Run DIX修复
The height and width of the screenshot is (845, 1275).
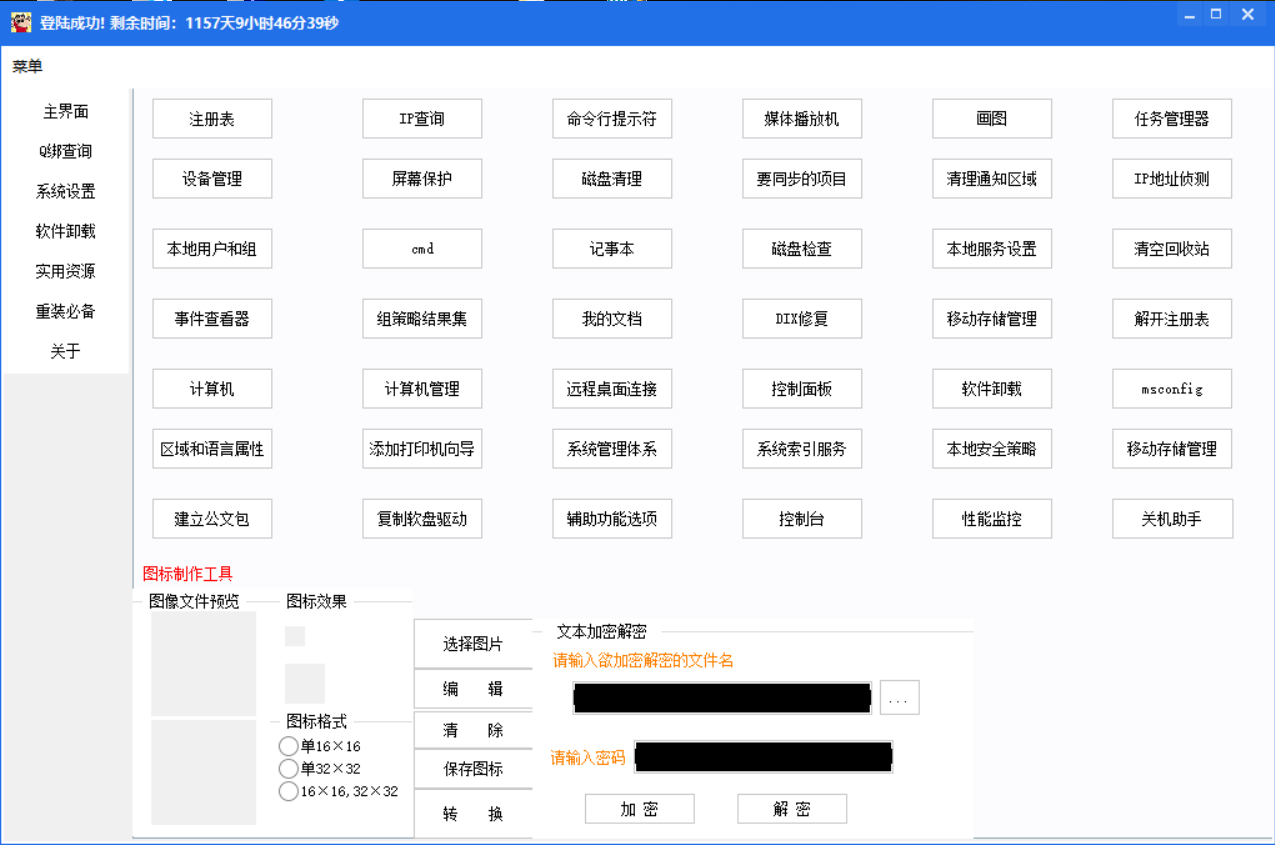coord(802,319)
